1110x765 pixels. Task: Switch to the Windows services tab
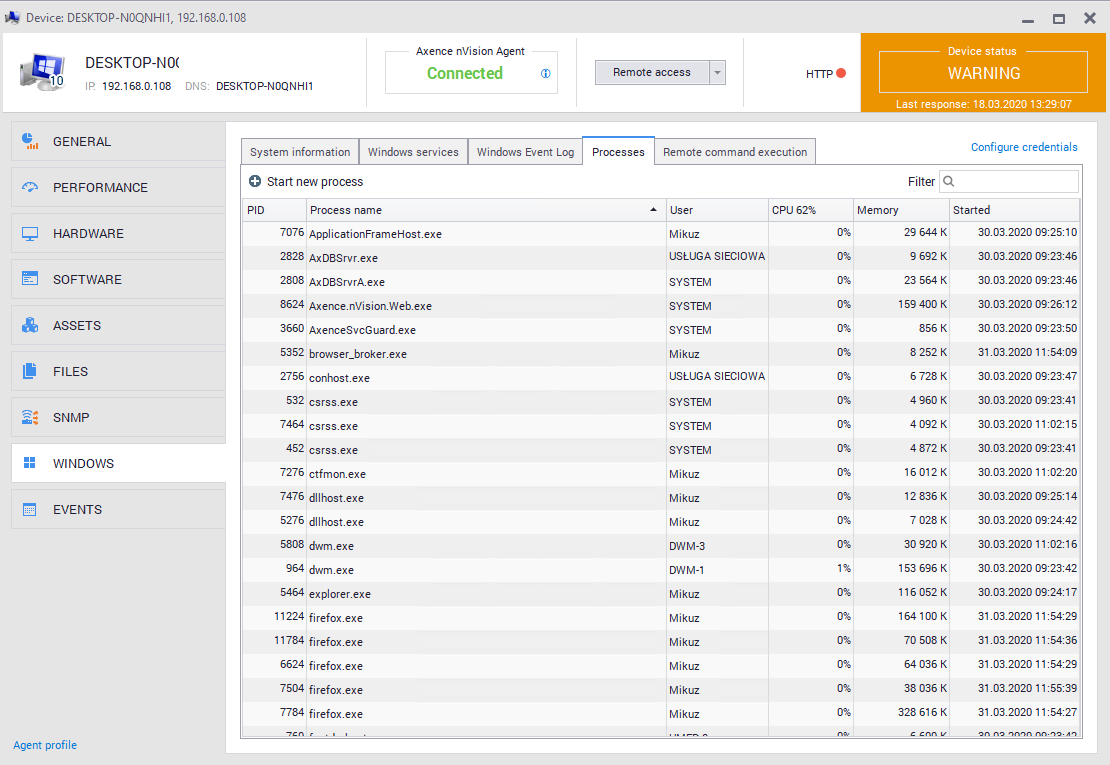[x=413, y=152]
